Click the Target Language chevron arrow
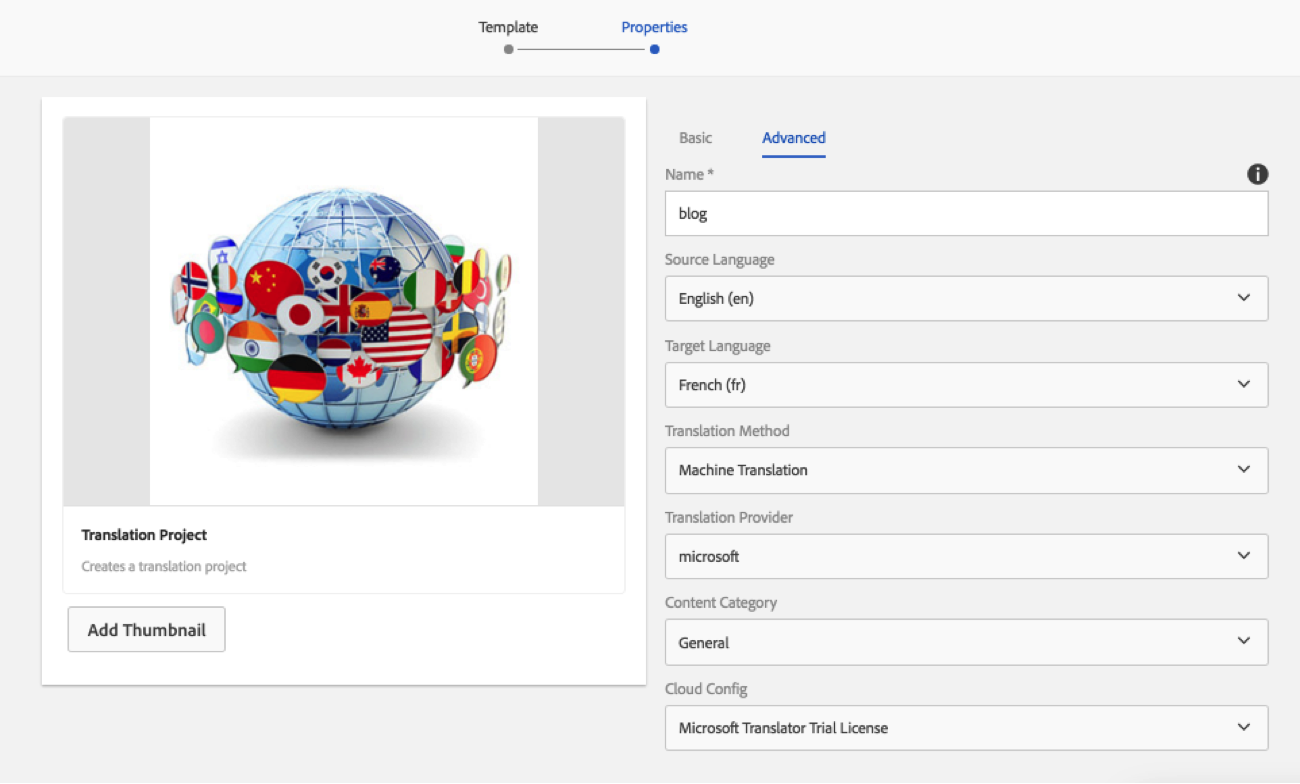This screenshot has width=1300, height=784. click(1243, 384)
